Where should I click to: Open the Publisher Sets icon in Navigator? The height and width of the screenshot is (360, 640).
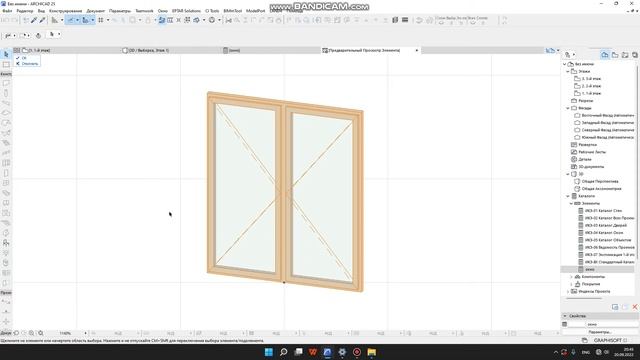pyautogui.click(x=635, y=55)
